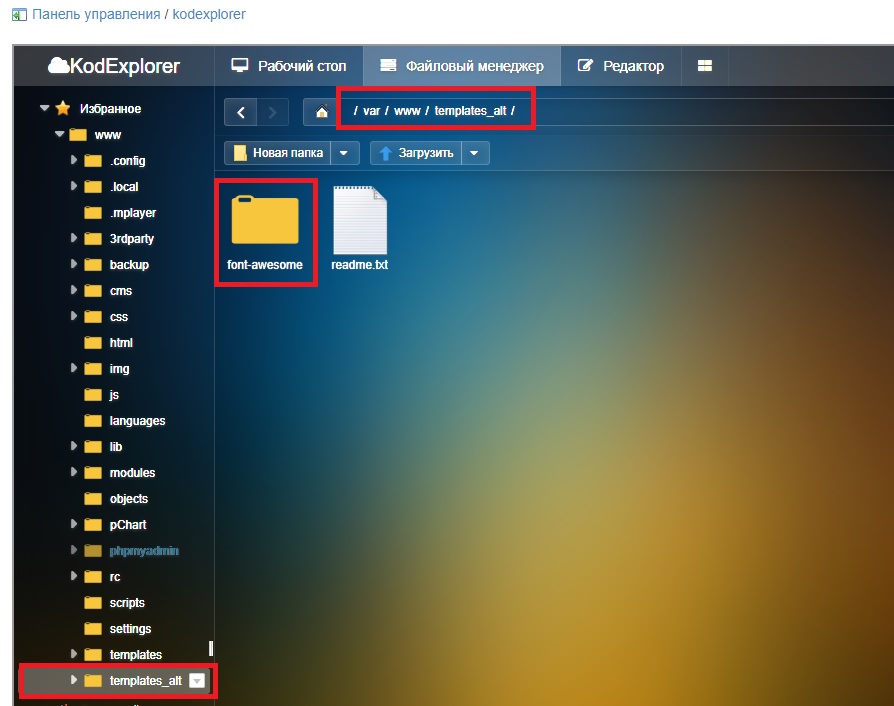Expand the .local folder arrow

pos(74,186)
